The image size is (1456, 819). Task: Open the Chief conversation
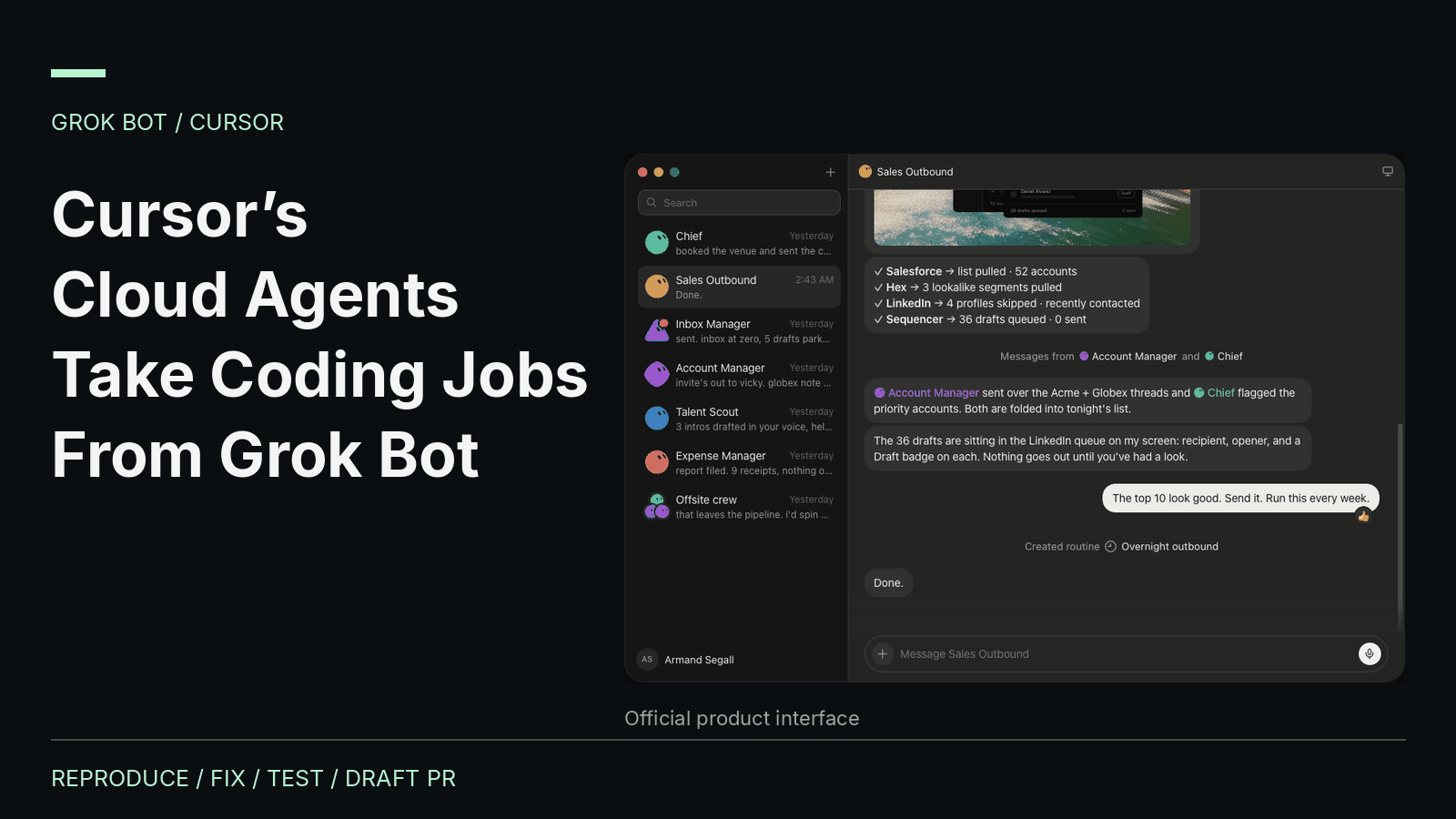coord(739,243)
